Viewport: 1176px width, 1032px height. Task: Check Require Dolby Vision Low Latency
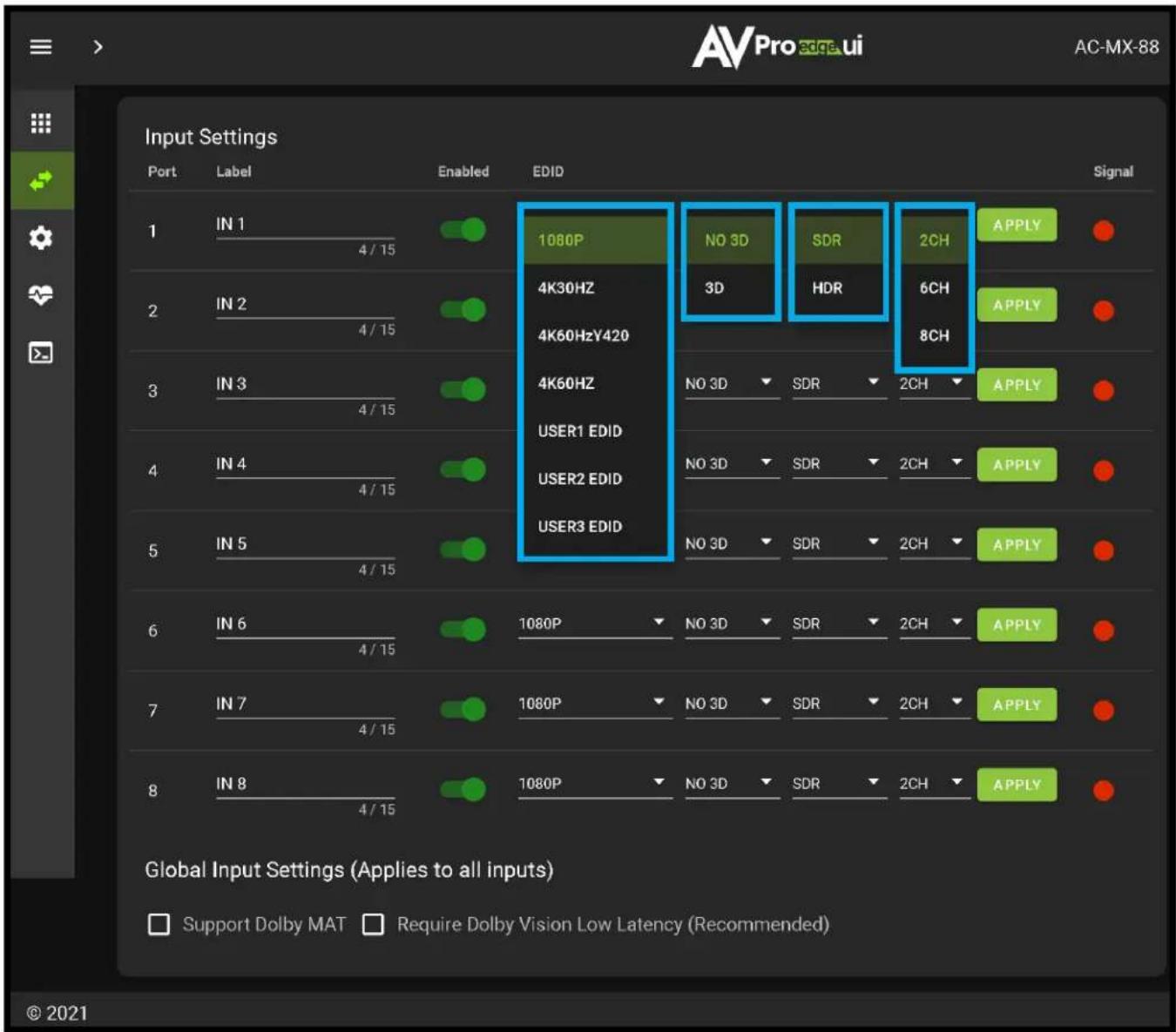[374, 924]
